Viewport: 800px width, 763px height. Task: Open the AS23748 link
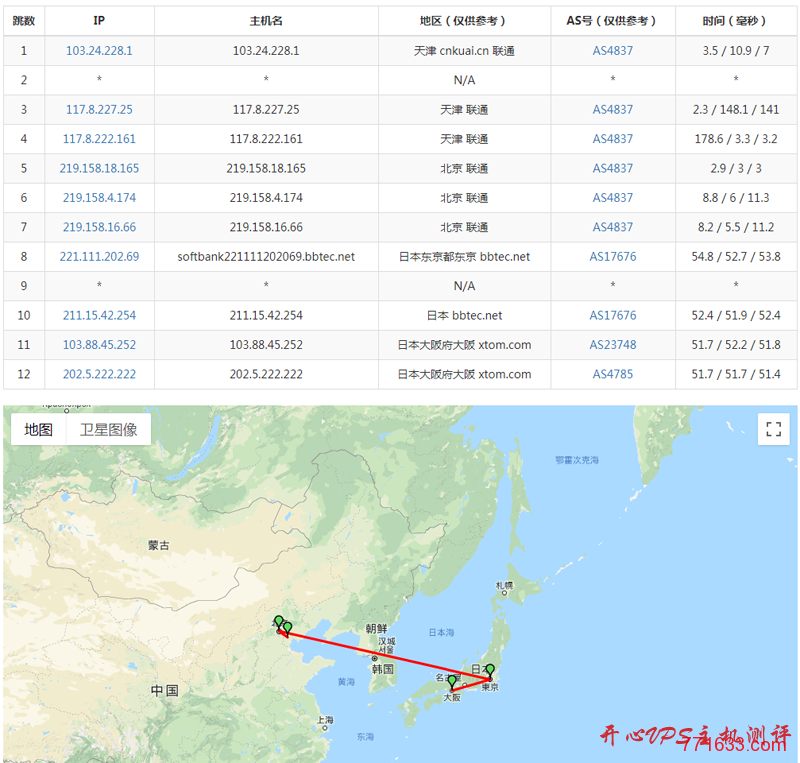pyautogui.click(x=612, y=344)
